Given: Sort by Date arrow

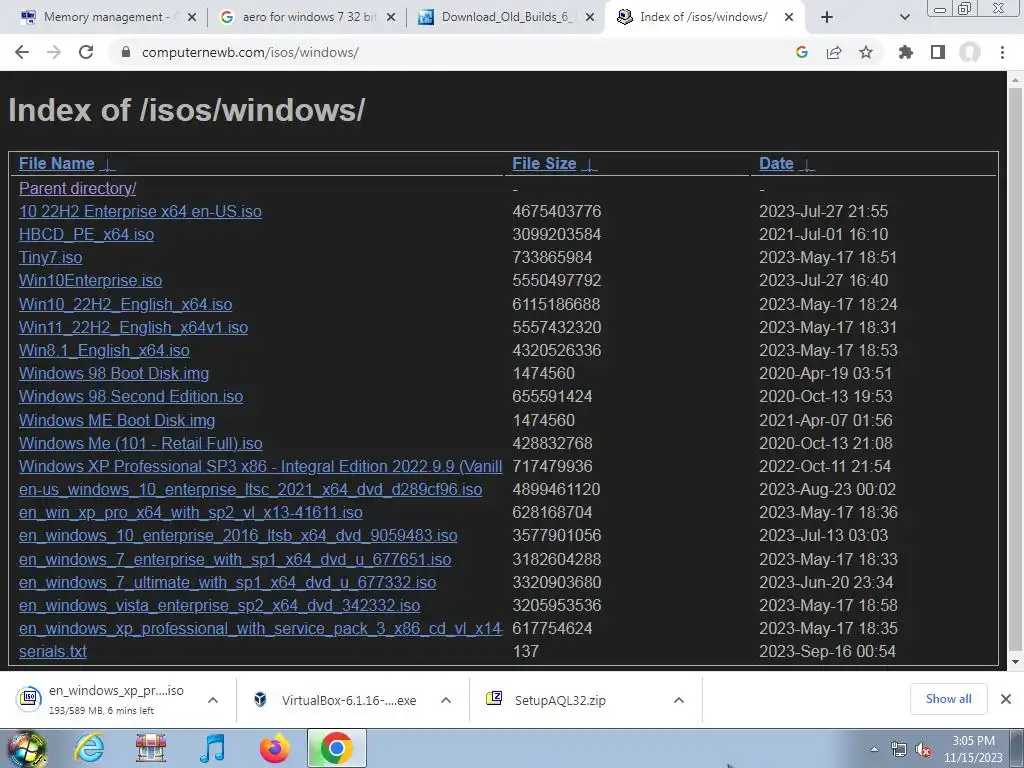Looking at the screenshot, I should pyautogui.click(x=807, y=165).
